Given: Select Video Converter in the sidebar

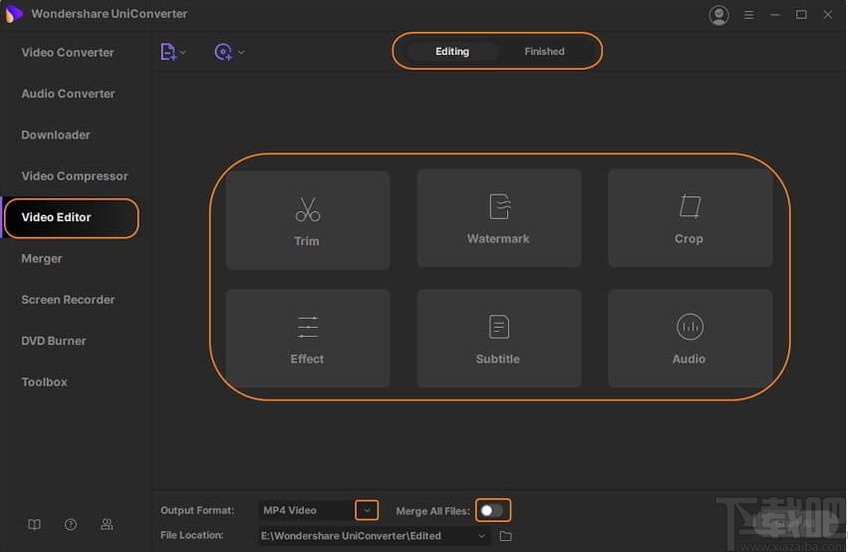Looking at the screenshot, I should click(x=68, y=53).
